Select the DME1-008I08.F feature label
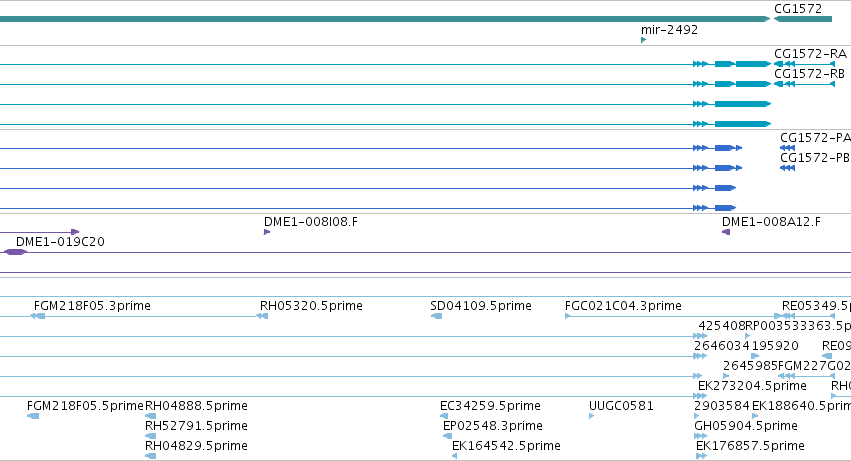 pos(311,222)
